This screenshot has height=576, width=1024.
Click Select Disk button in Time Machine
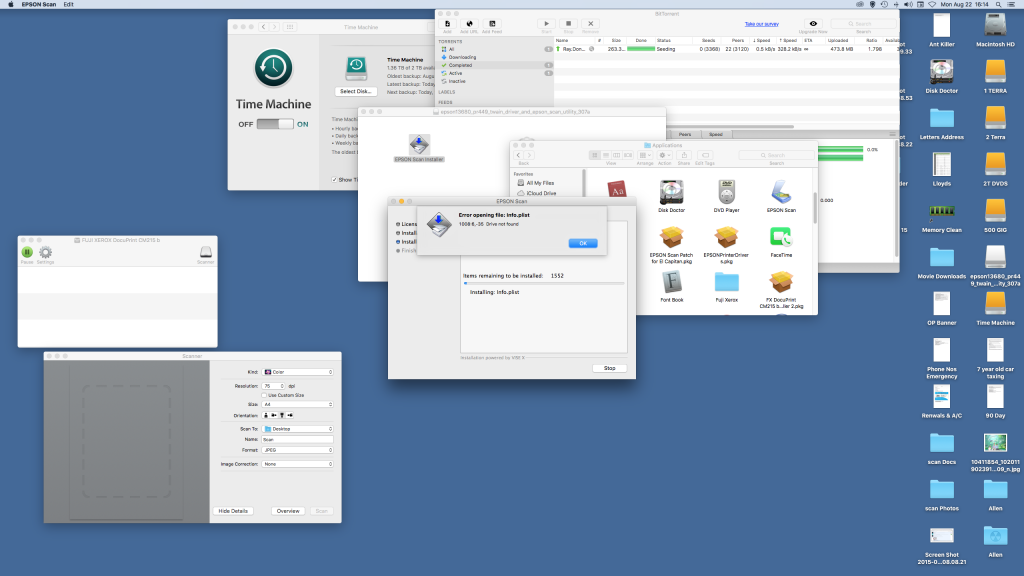(356, 91)
